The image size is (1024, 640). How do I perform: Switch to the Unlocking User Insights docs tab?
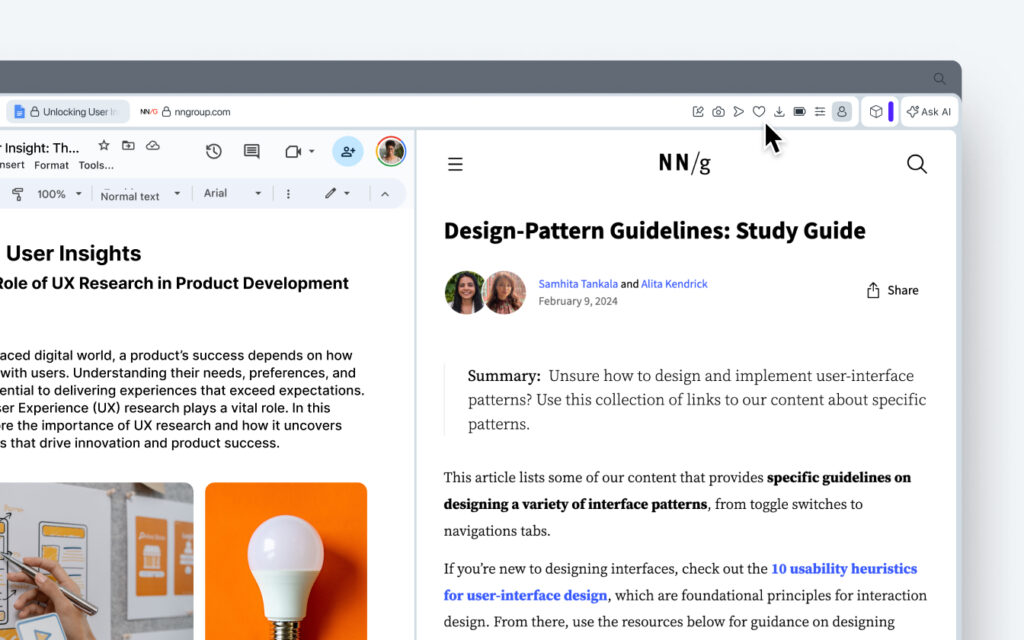[x=68, y=112]
